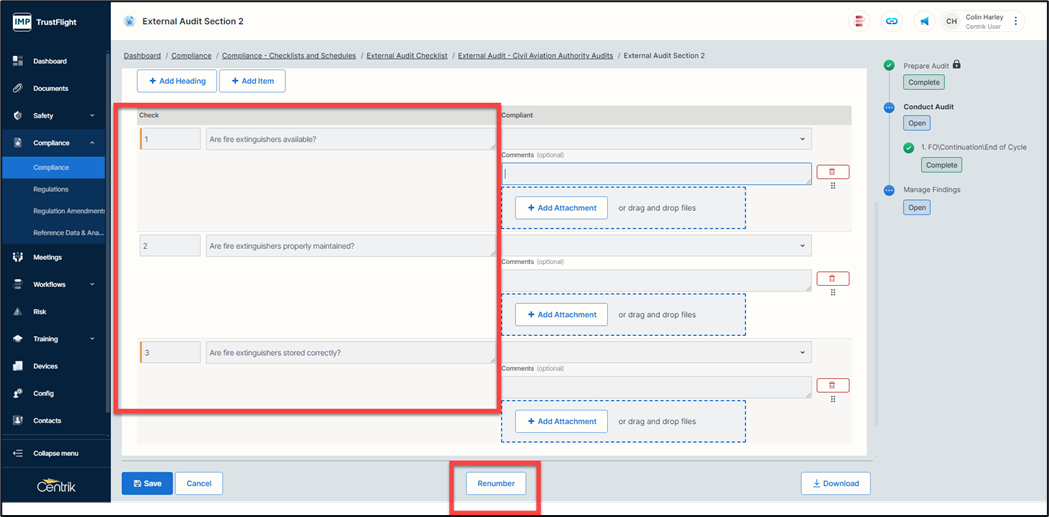Delete the first checklist item with trash icon
The height and width of the screenshot is (517, 1049).
point(832,172)
